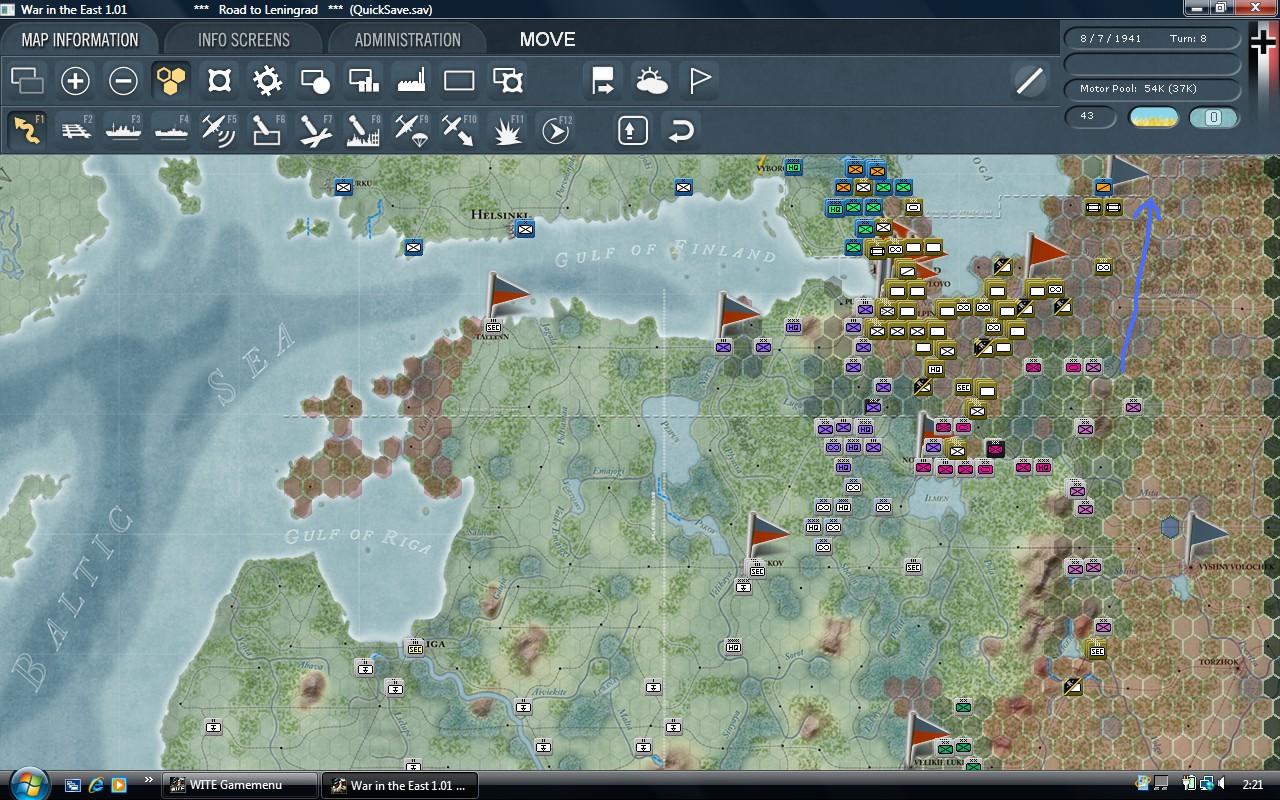
Task: Toggle the plain rectangle unit overlay icon
Action: [459, 80]
